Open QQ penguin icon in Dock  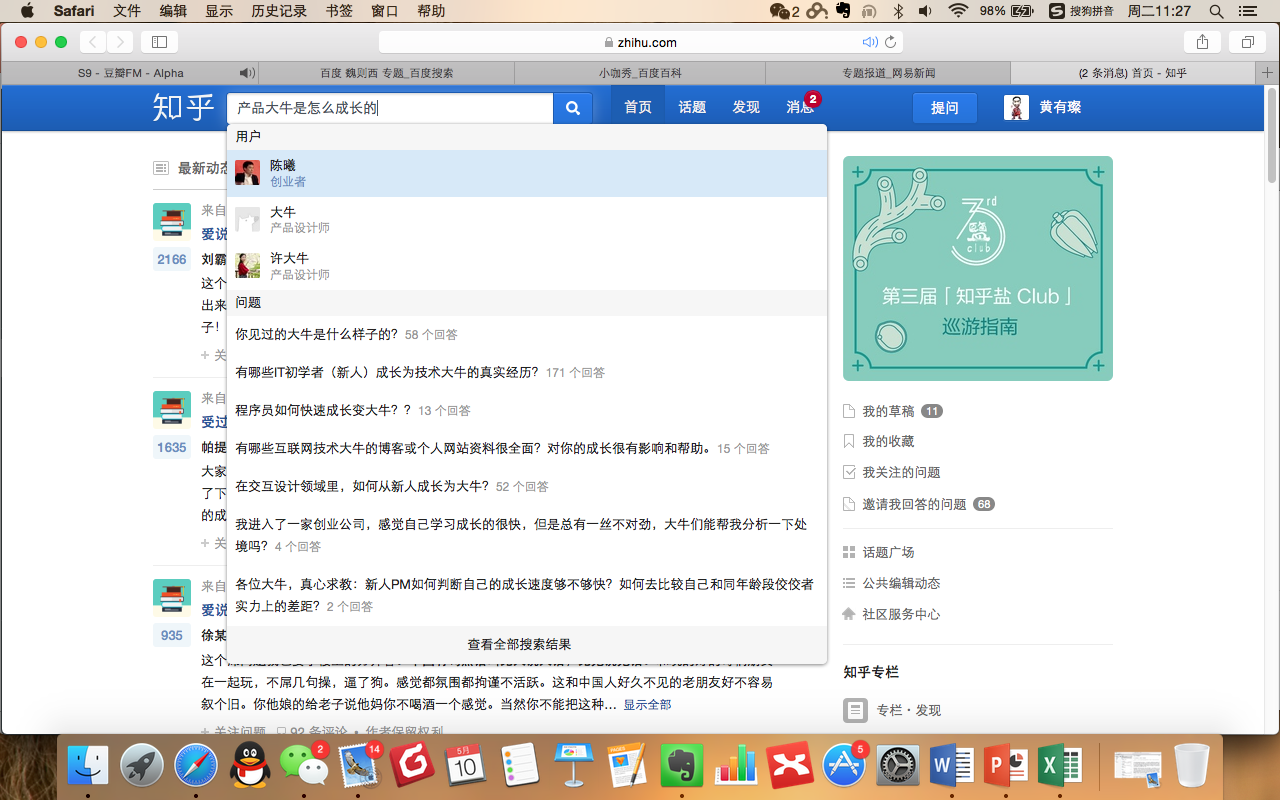pyautogui.click(x=250, y=766)
